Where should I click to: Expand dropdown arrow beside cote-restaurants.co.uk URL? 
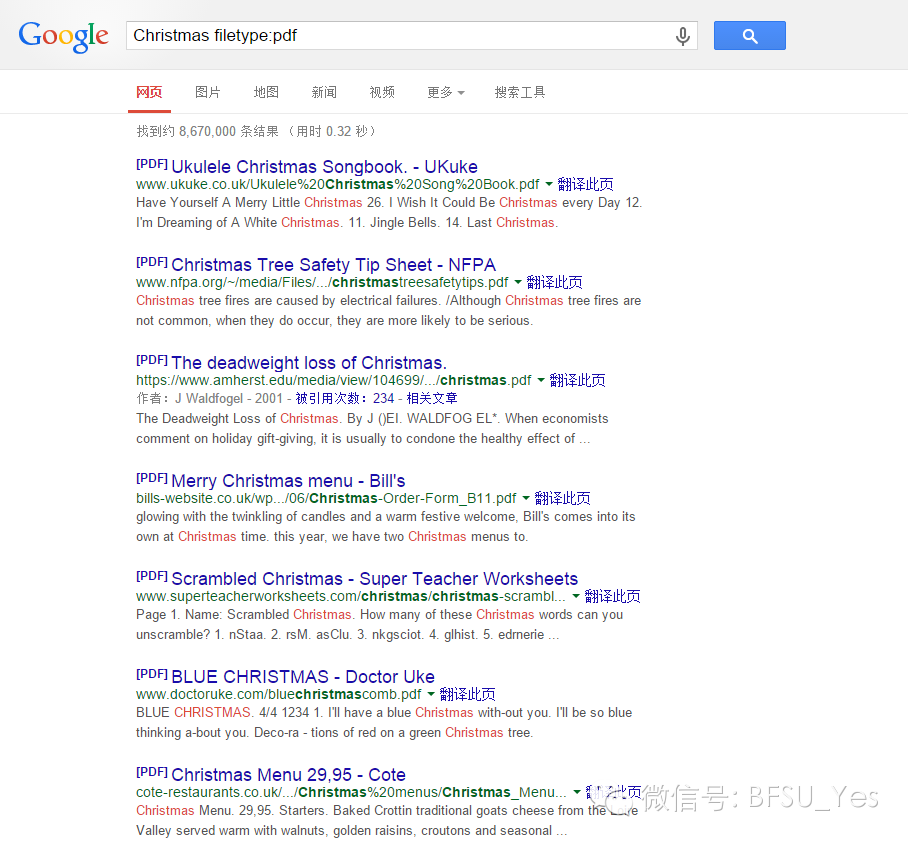[x=577, y=792]
